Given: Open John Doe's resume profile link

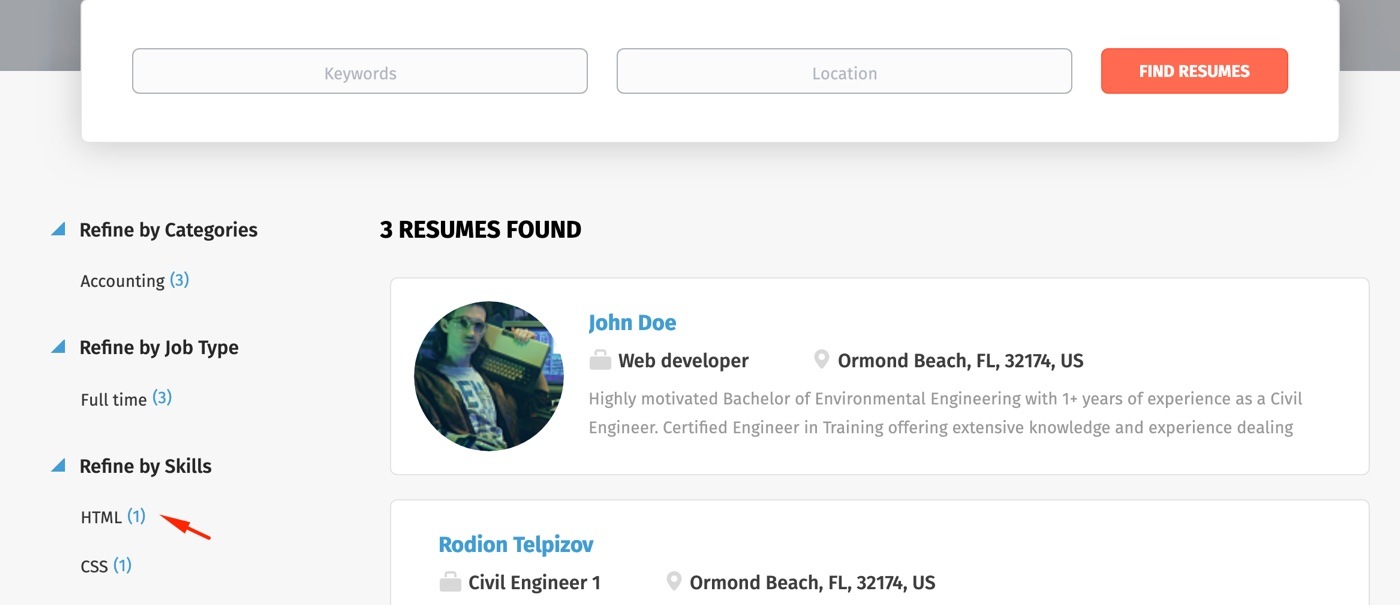Looking at the screenshot, I should tap(632, 323).
